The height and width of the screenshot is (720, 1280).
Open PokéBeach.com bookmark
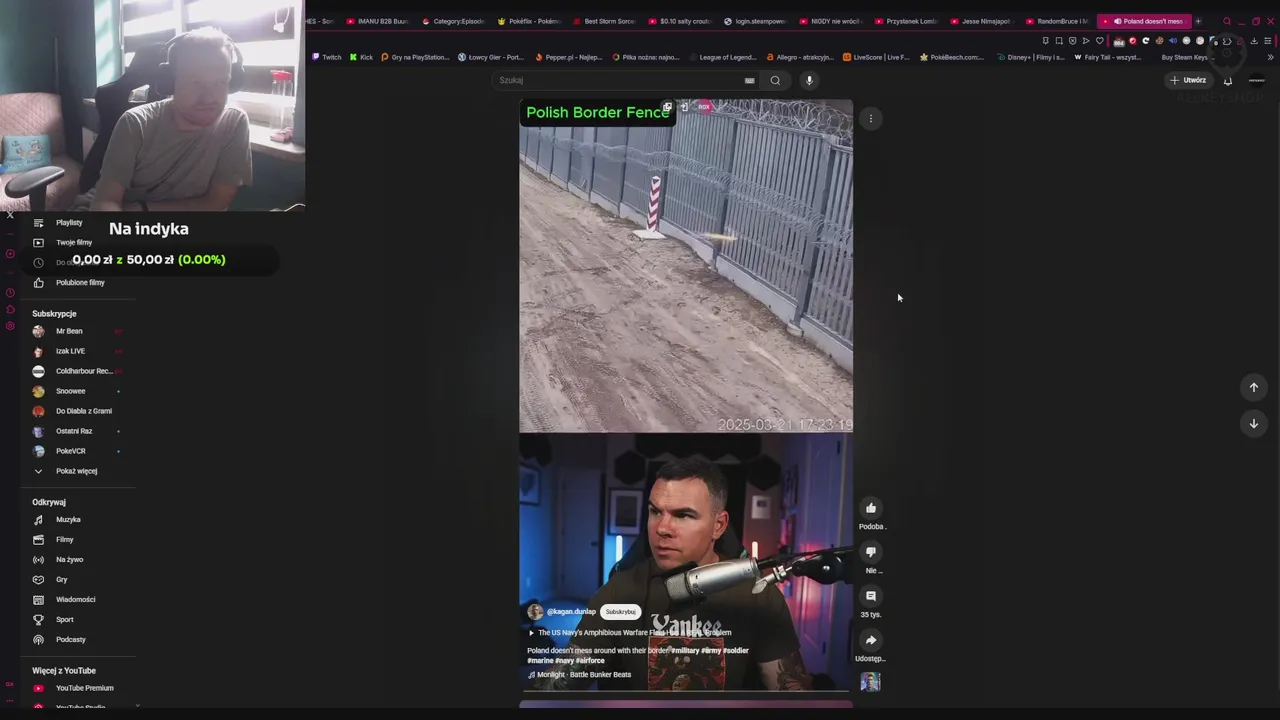click(952, 57)
